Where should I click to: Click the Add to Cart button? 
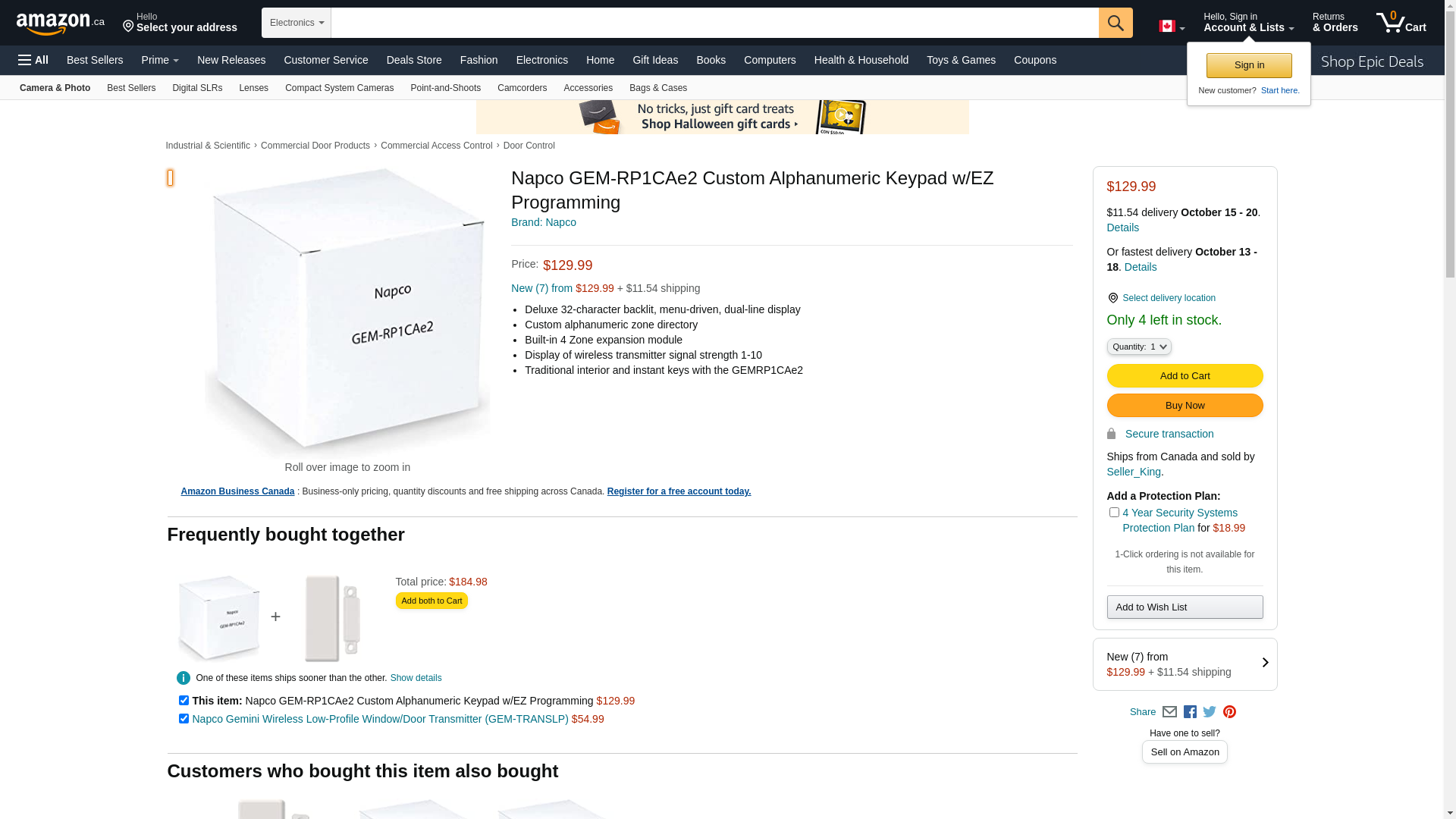pos(1185,376)
